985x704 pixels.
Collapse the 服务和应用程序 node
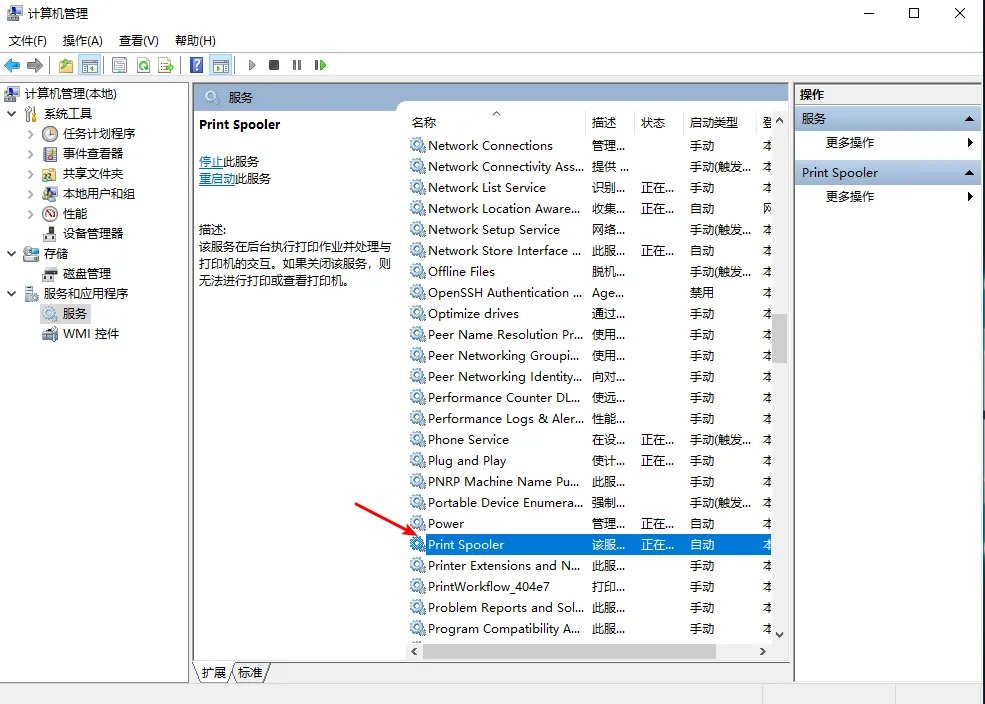[x=11, y=294]
